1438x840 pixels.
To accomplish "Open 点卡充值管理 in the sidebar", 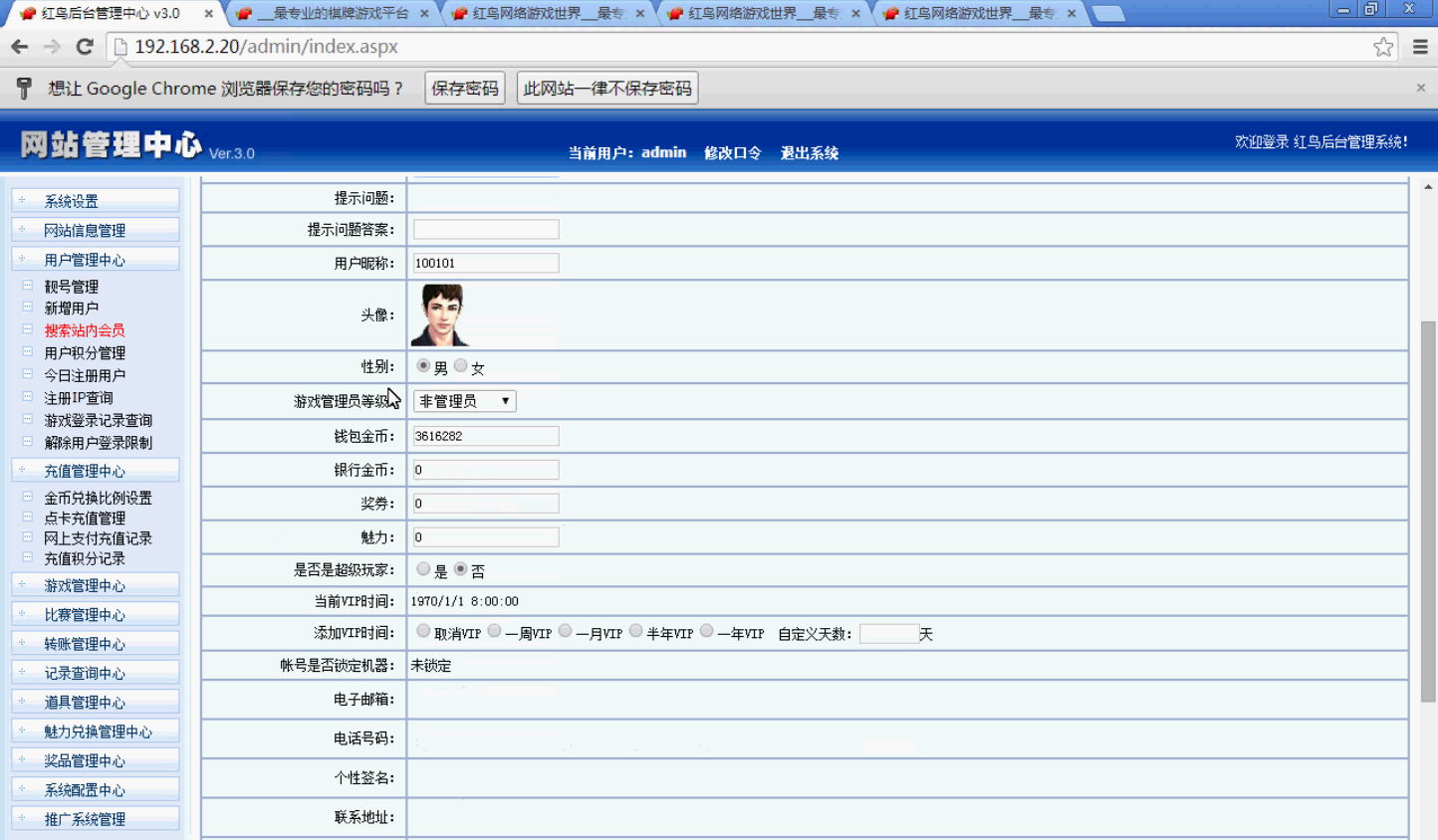I will click(85, 518).
